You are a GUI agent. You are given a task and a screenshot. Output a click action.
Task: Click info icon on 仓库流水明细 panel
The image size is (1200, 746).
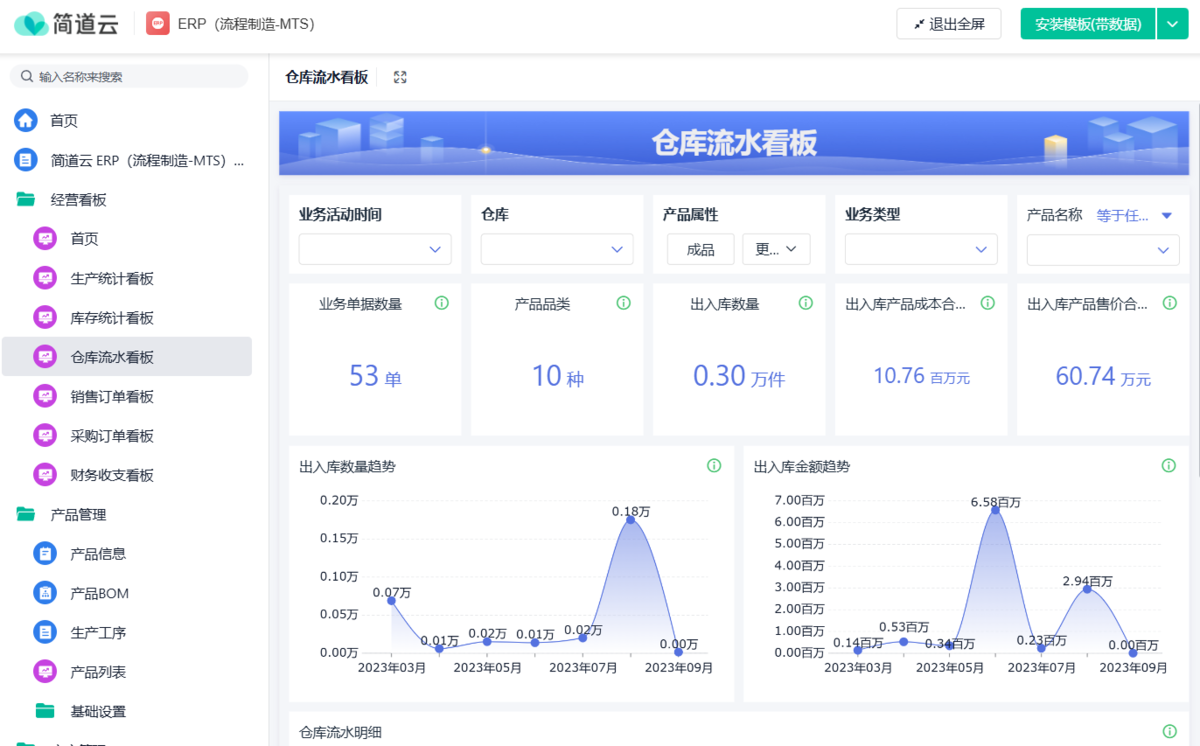click(1169, 732)
